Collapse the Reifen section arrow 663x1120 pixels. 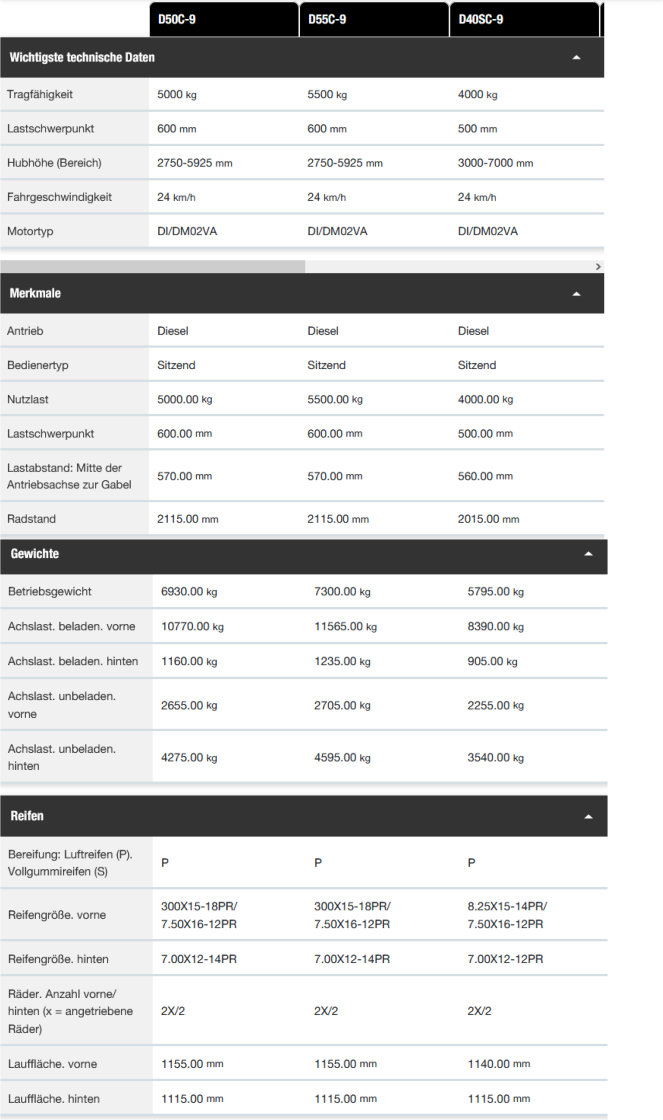(588, 816)
